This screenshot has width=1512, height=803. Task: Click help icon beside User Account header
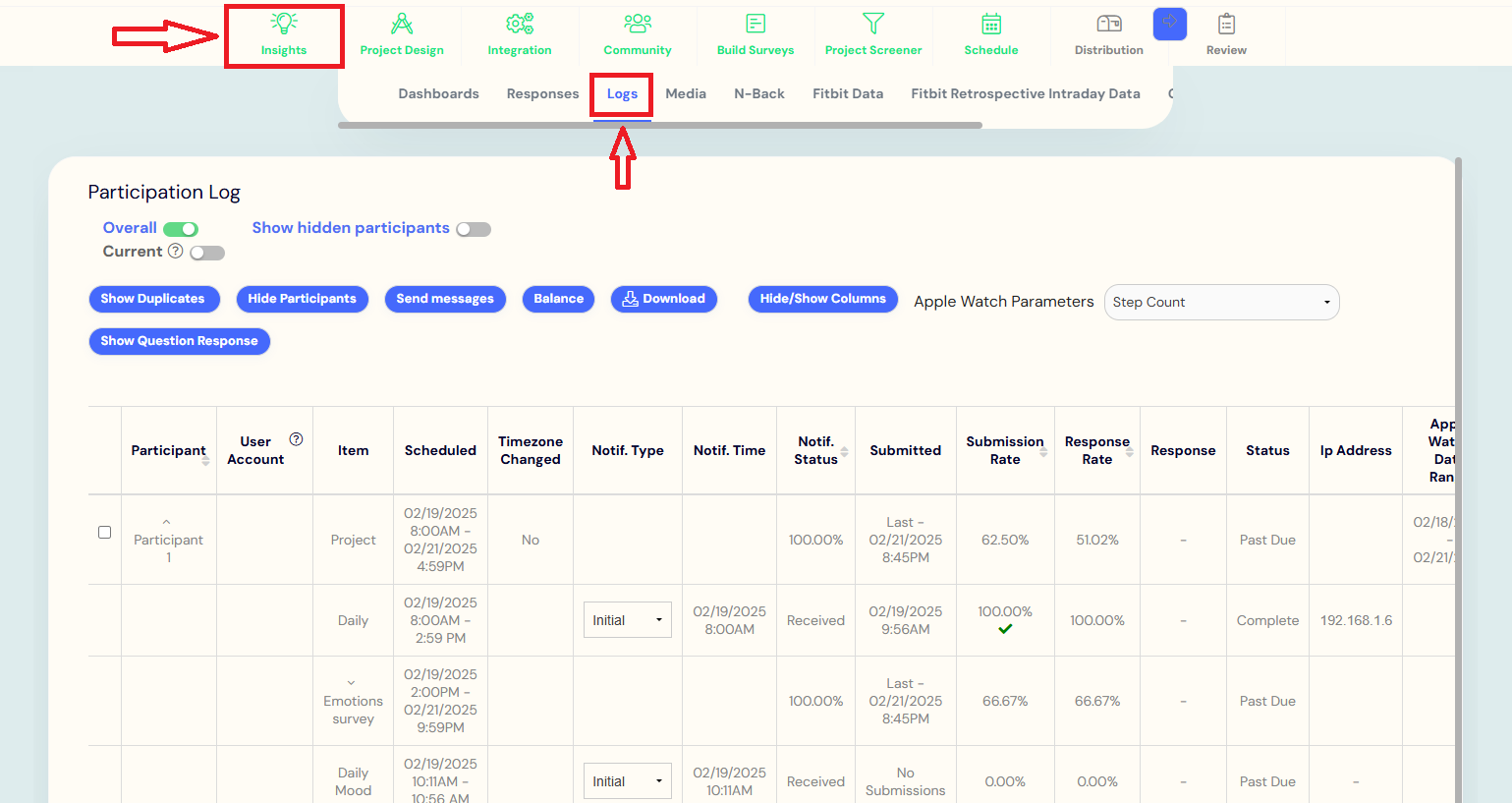(296, 439)
